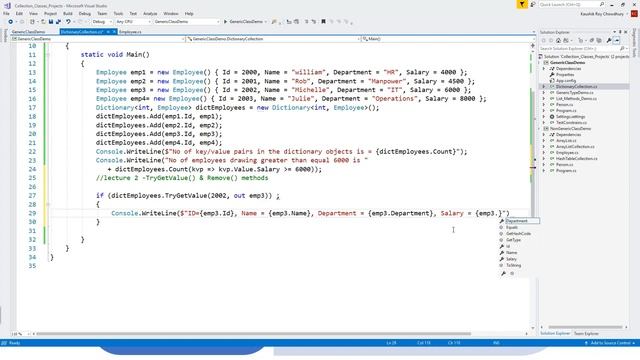Expand HashTableCollection.cs node in Solution Explorer
640x360 pixels.
(x=544, y=158)
